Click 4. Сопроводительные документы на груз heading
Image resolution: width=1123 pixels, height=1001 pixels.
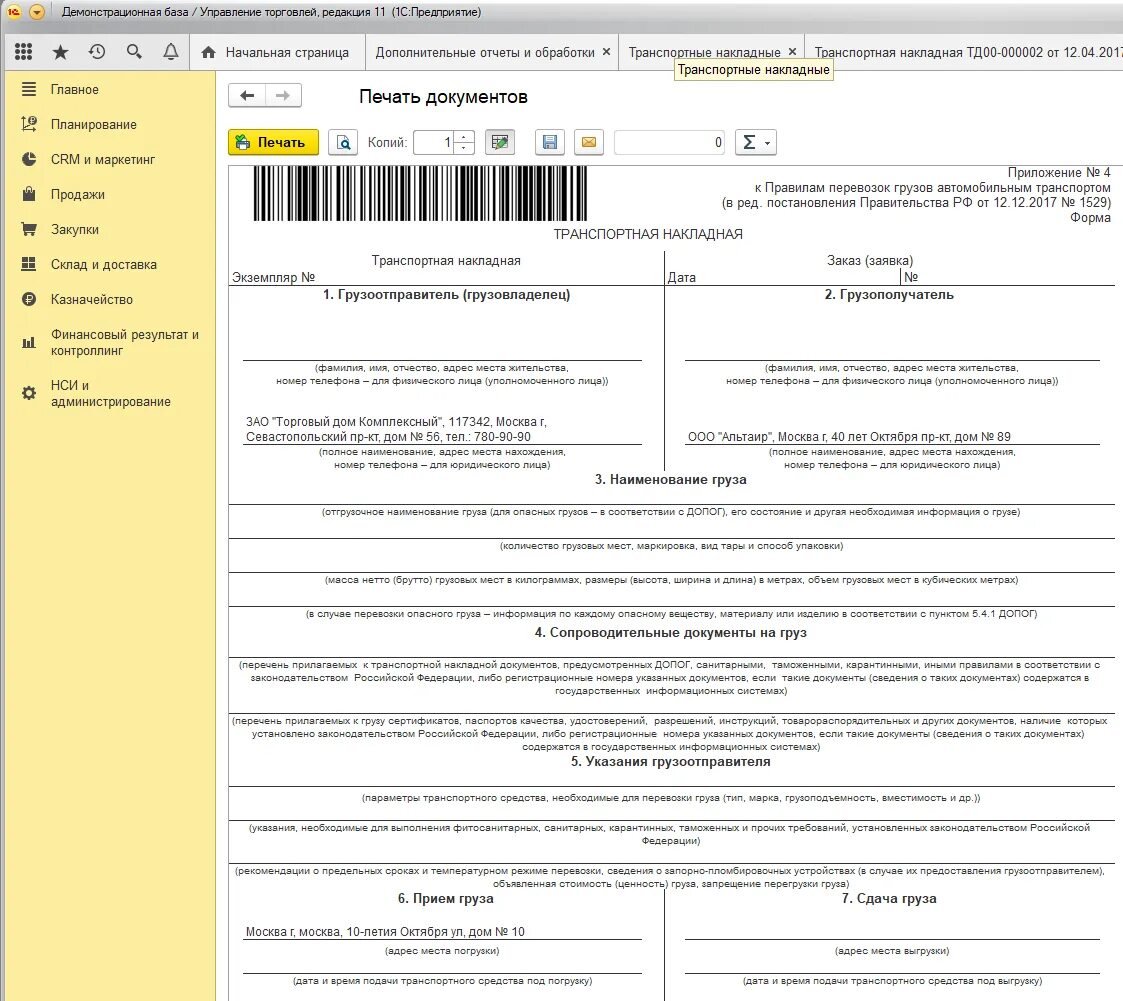click(670, 632)
